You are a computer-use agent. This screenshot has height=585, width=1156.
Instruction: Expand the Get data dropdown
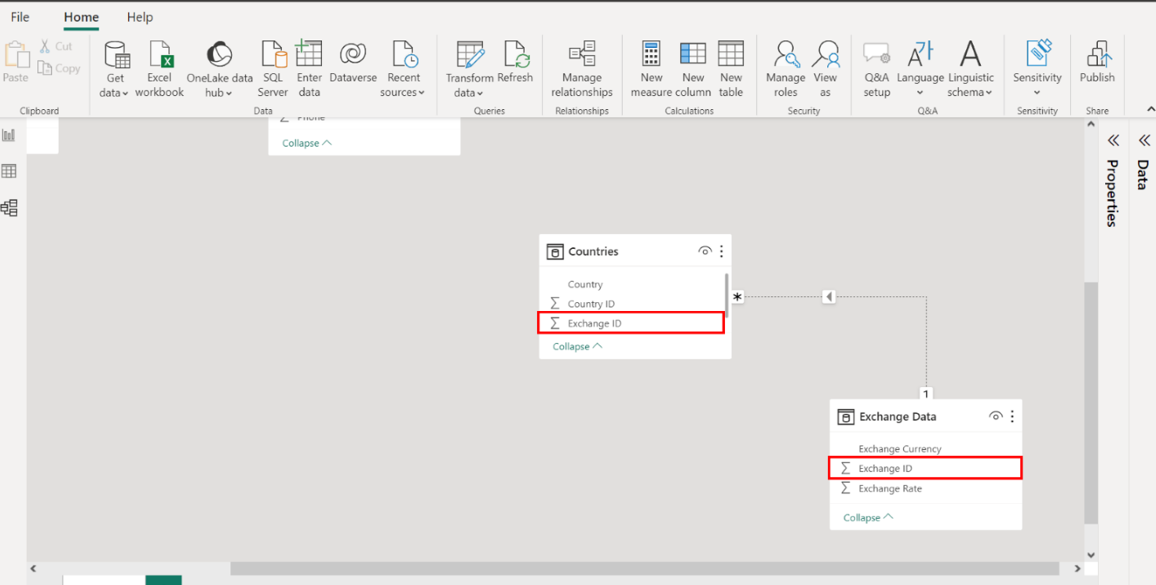tap(115, 92)
